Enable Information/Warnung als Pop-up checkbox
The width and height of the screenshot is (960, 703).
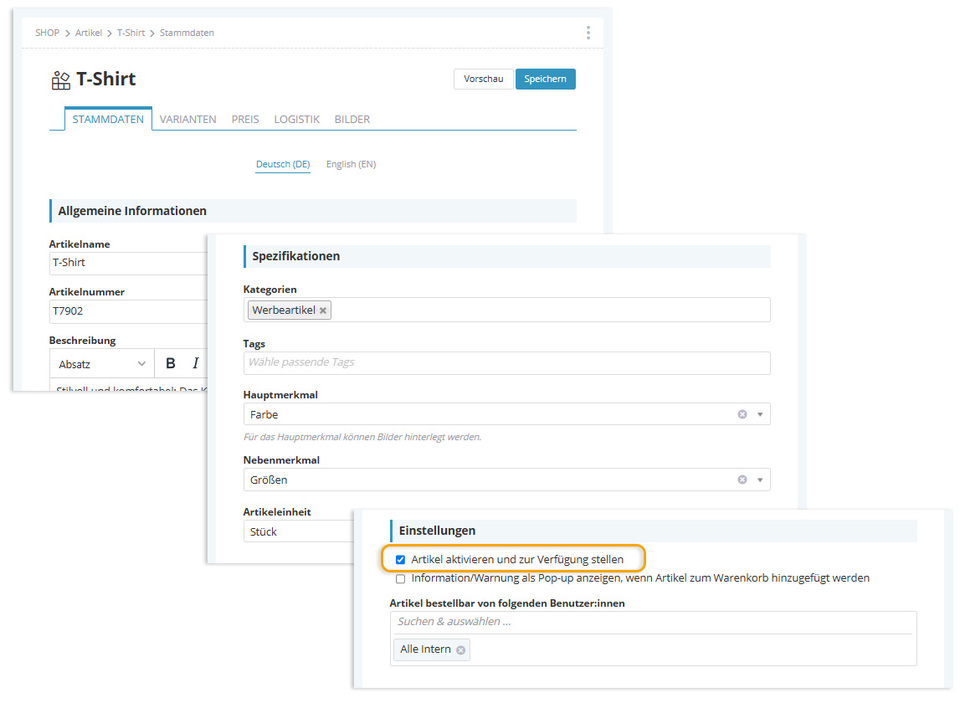coord(400,579)
